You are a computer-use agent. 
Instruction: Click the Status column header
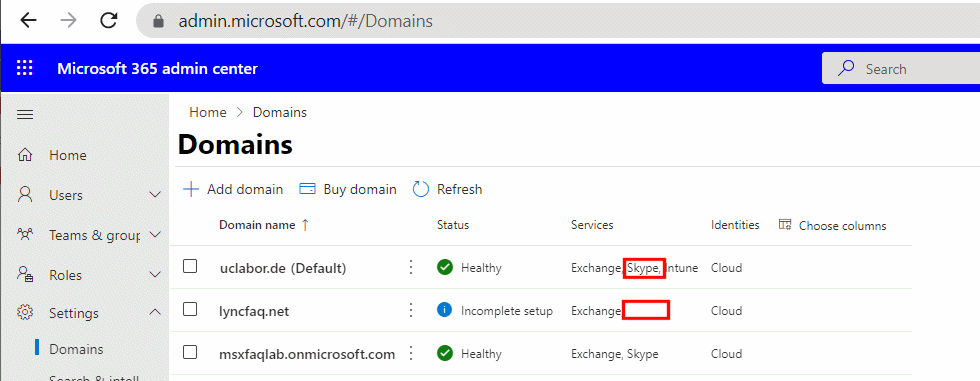coord(452,225)
